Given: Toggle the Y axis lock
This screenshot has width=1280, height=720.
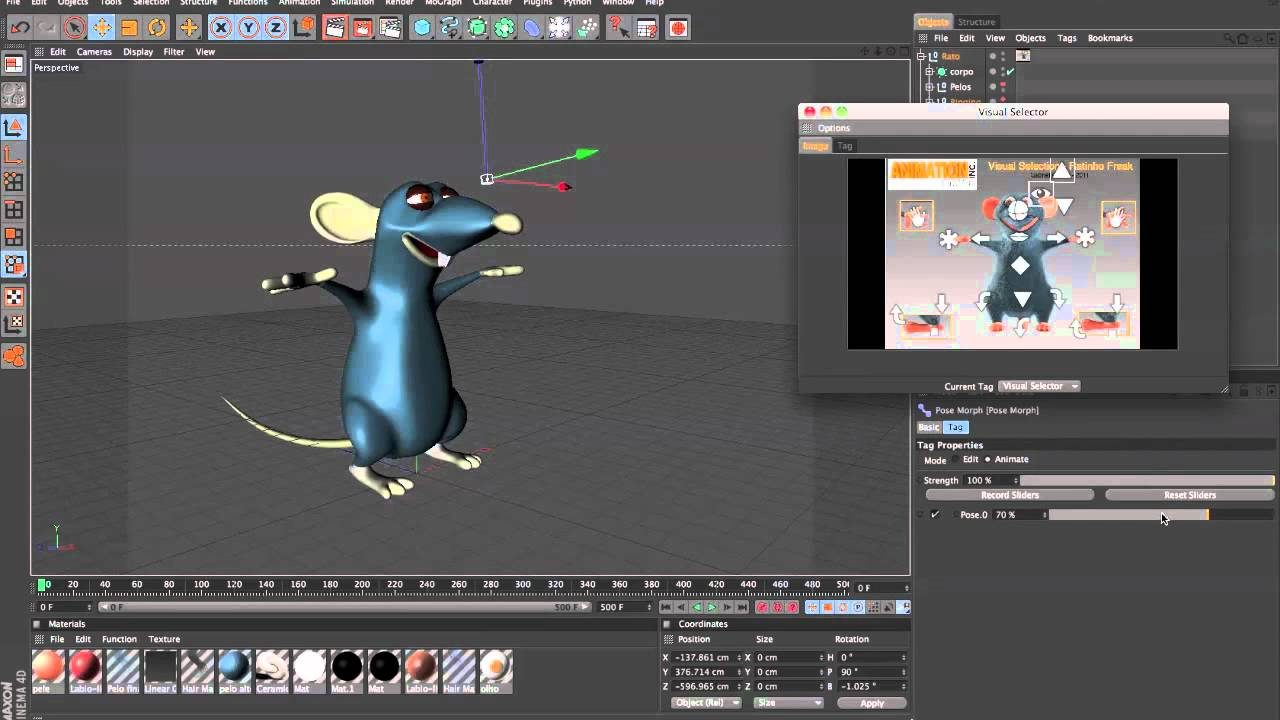Looking at the screenshot, I should (x=248, y=28).
